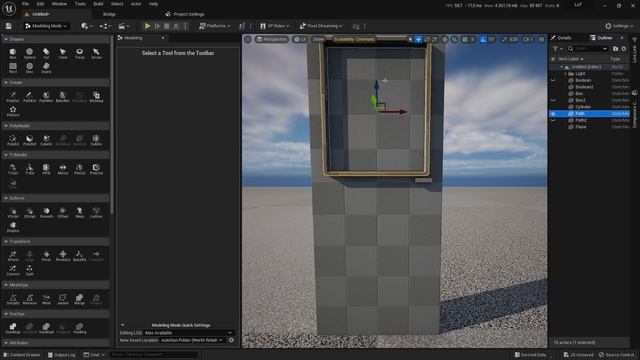Select the Torus shape tool
Viewport: 640px width, 360px height.
tap(80, 53)
